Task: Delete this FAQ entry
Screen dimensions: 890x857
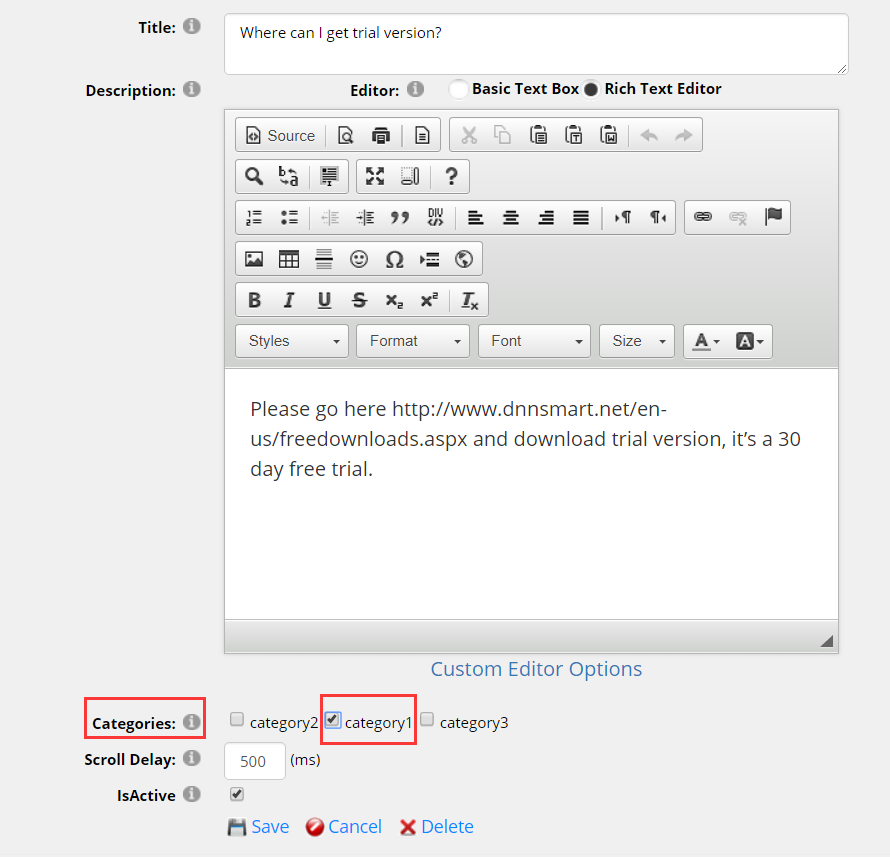Action: [436, 827]
